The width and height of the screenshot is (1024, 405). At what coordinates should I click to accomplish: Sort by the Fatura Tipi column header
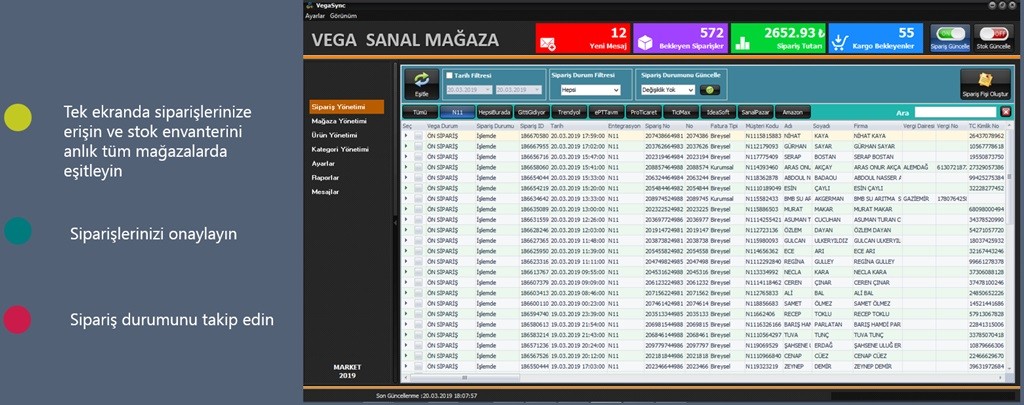726,125
